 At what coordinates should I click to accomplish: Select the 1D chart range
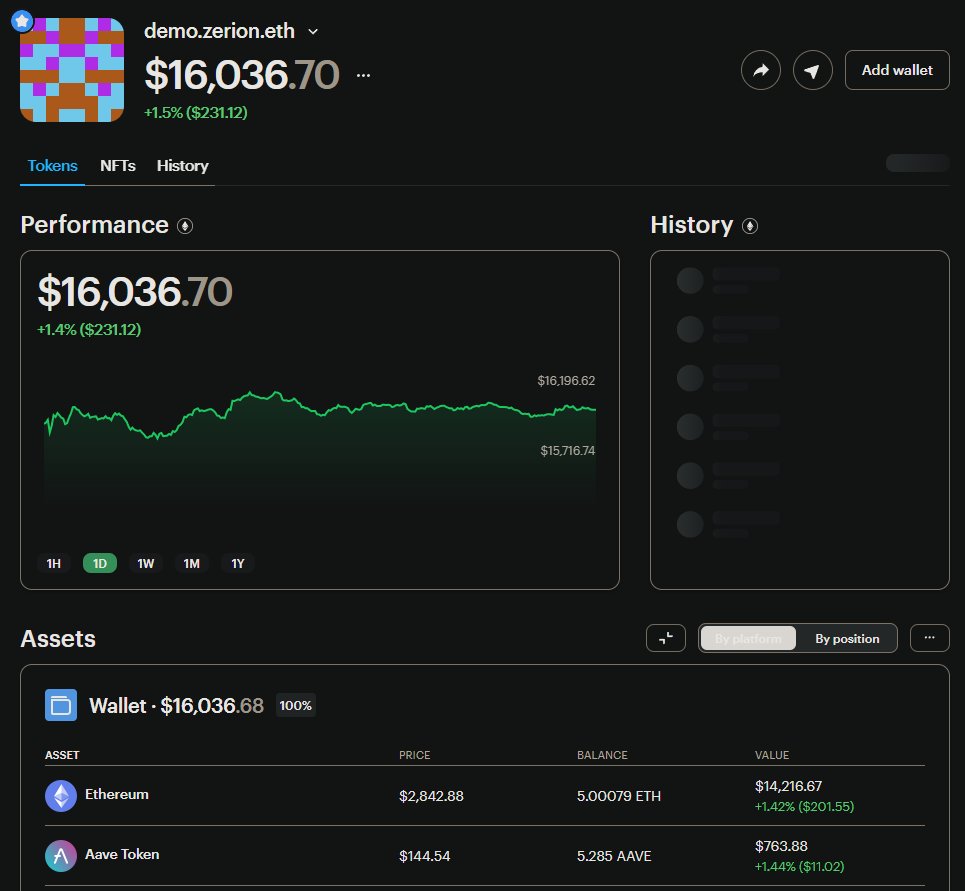tap(100, 564)
